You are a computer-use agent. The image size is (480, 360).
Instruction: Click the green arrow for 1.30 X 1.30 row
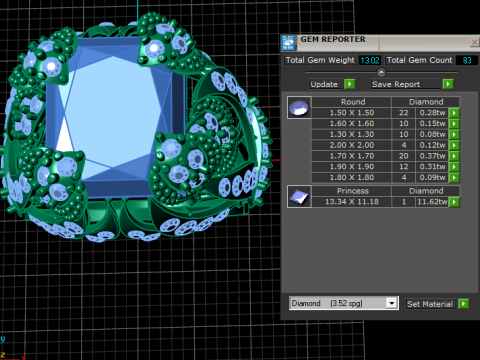[x=454, y=134]
